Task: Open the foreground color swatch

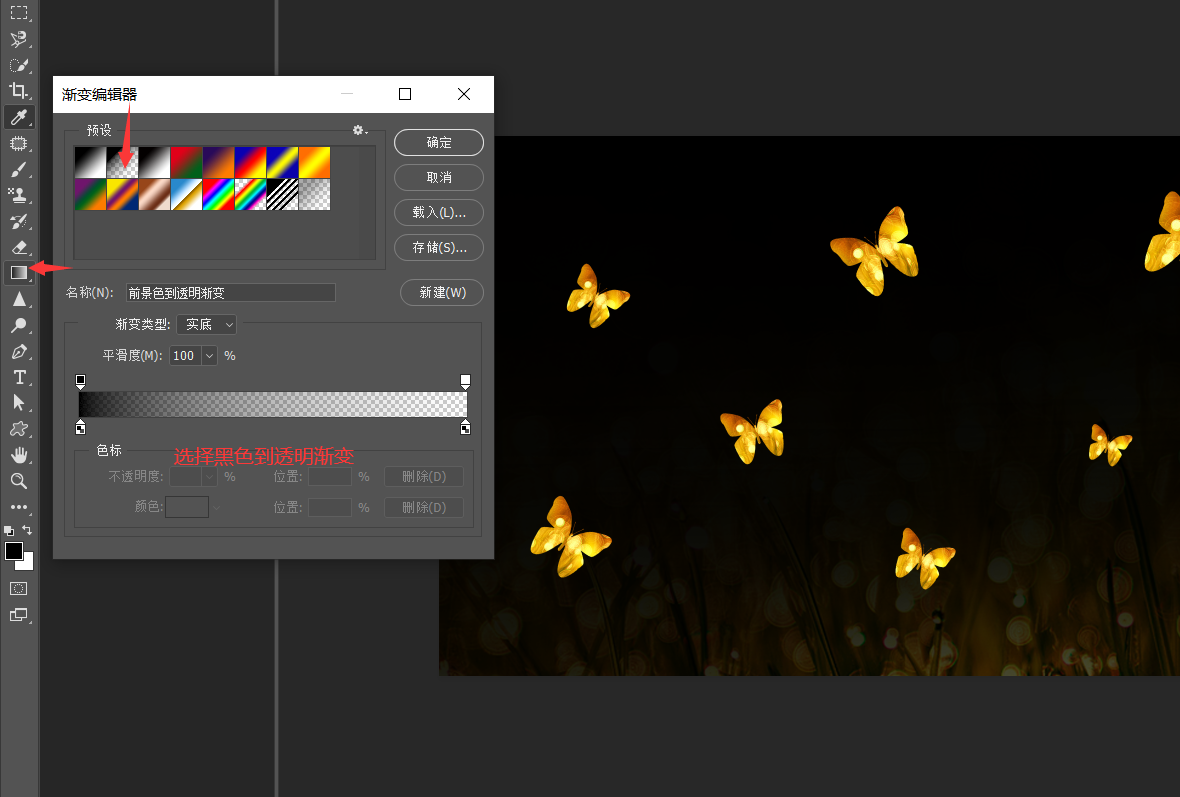Action: 13,551
